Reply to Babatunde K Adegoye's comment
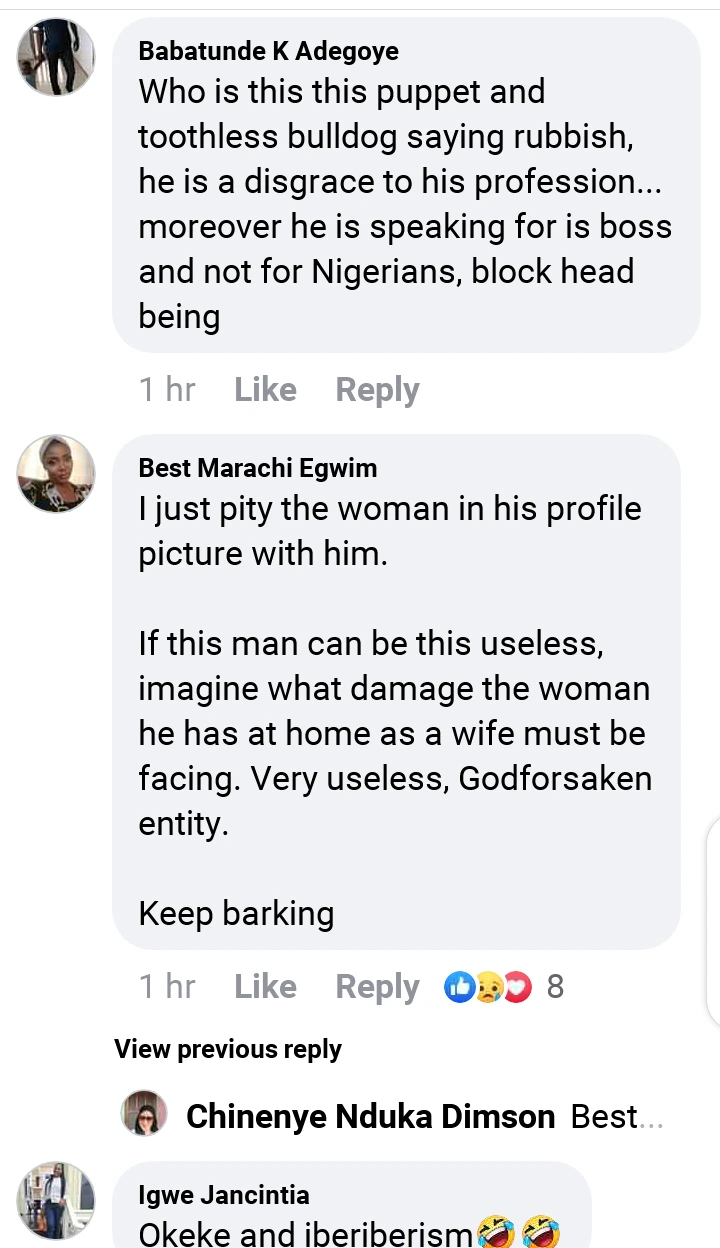 [377, 389]
